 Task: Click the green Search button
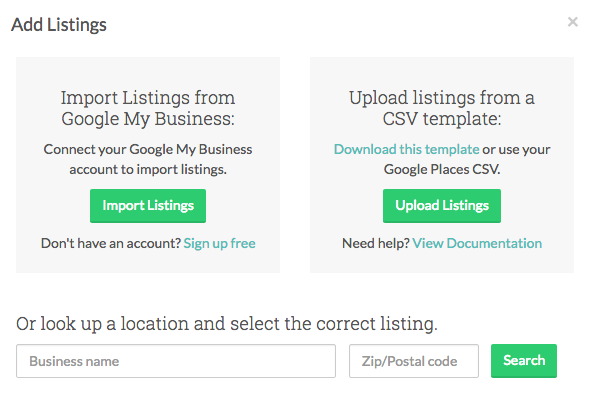click(524, 360)
